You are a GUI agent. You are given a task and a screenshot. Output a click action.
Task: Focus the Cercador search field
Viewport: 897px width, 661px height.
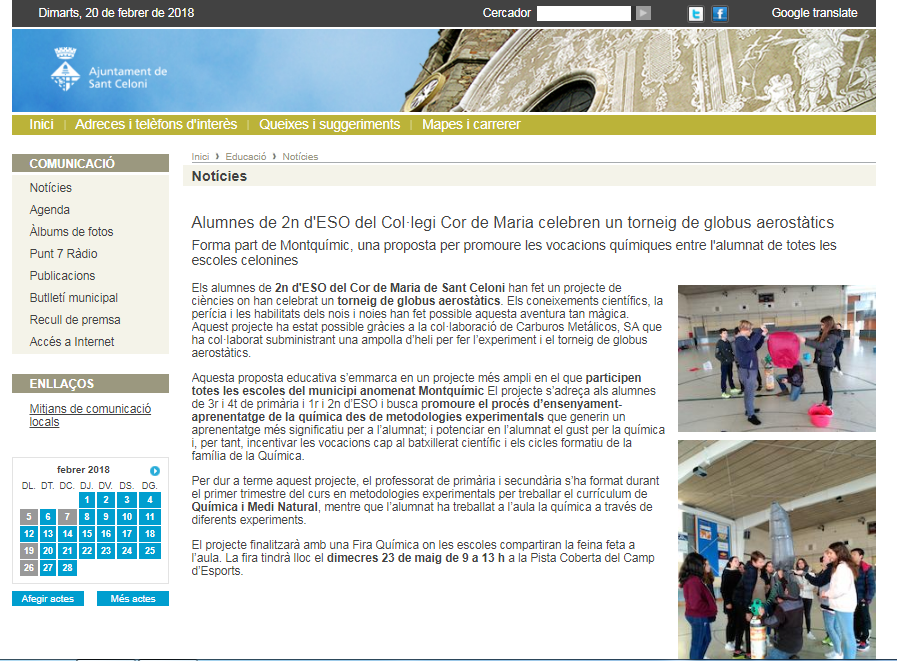tap(584, 13)
